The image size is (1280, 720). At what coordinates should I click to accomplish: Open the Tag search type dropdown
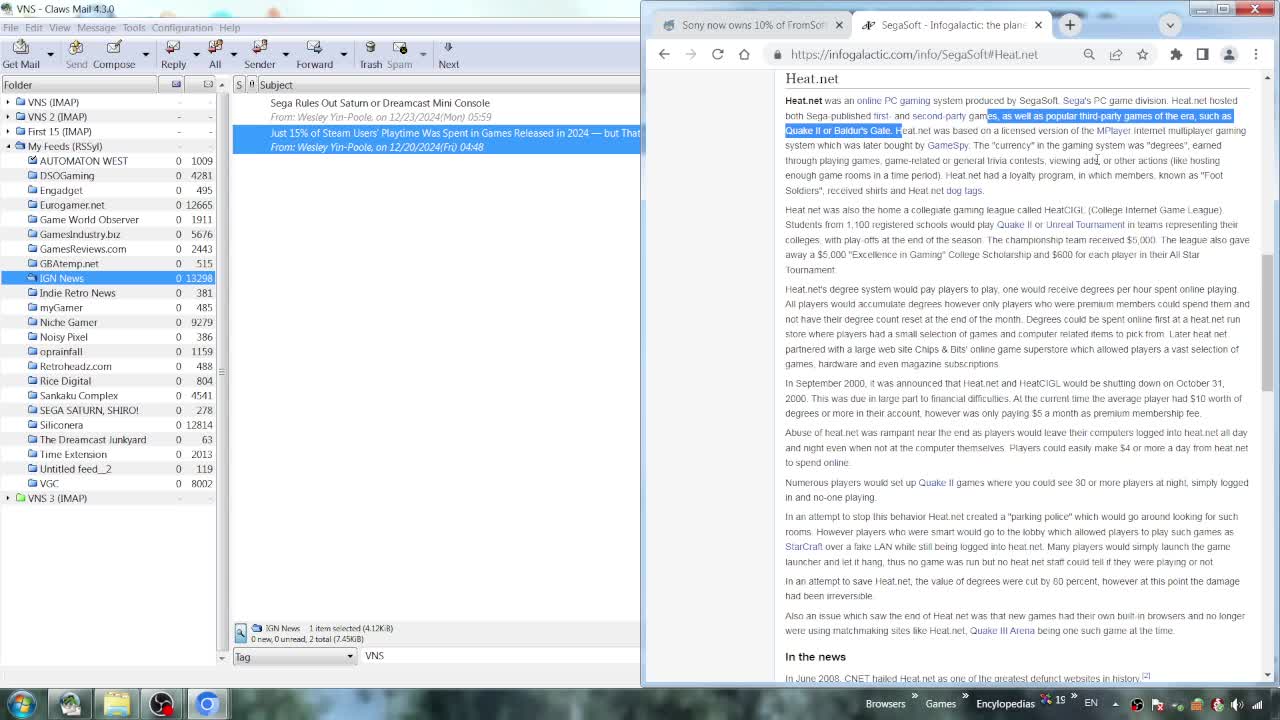tap(295, 656)
